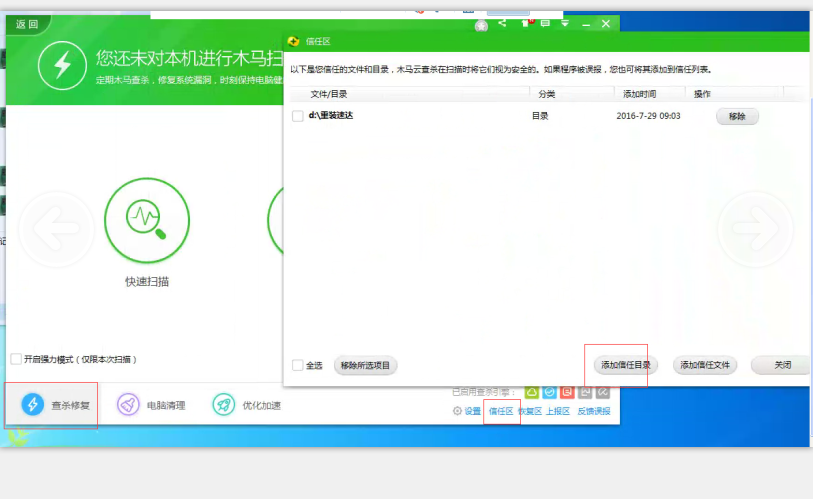This screenshot has height=499, width=813.
Task: Check the d:\重装速达 directory checkbox
Action: (297, 116)
